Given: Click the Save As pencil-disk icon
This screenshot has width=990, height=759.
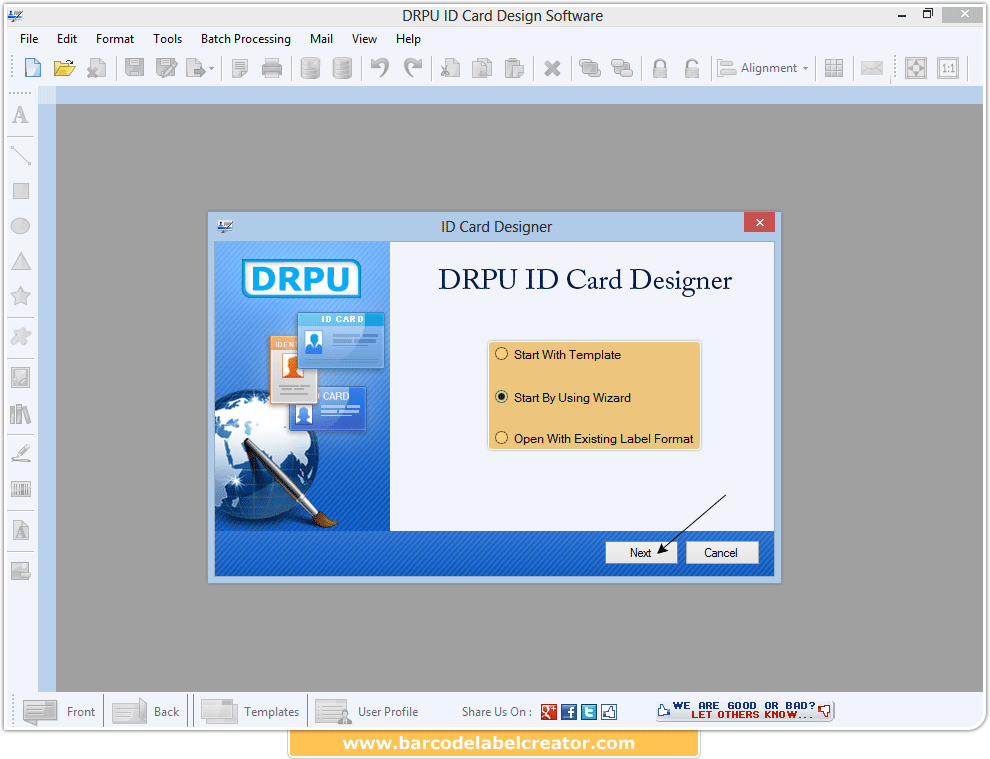Looking at the screenshot, I should 167,68.
